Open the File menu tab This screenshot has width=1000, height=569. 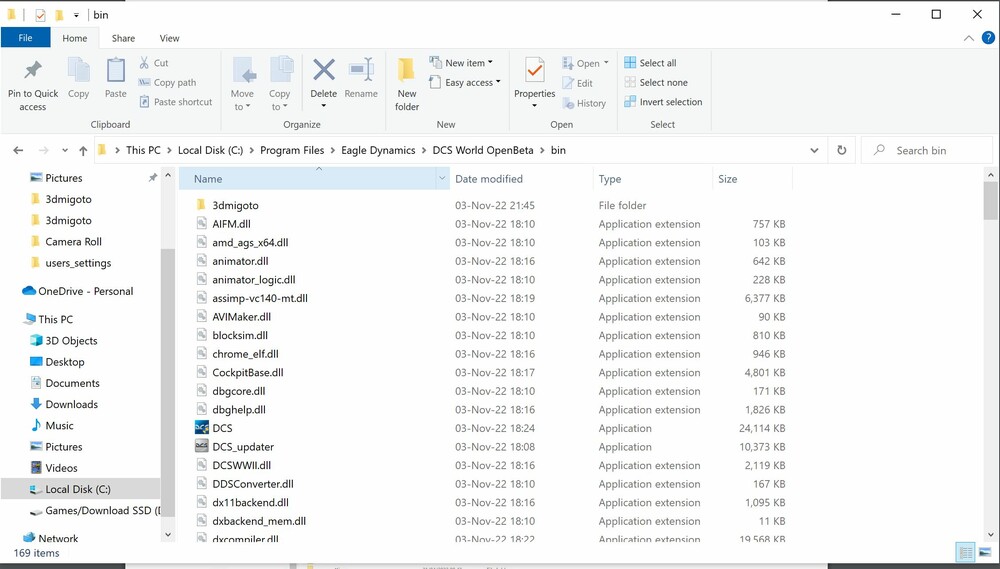click(26, 38)
